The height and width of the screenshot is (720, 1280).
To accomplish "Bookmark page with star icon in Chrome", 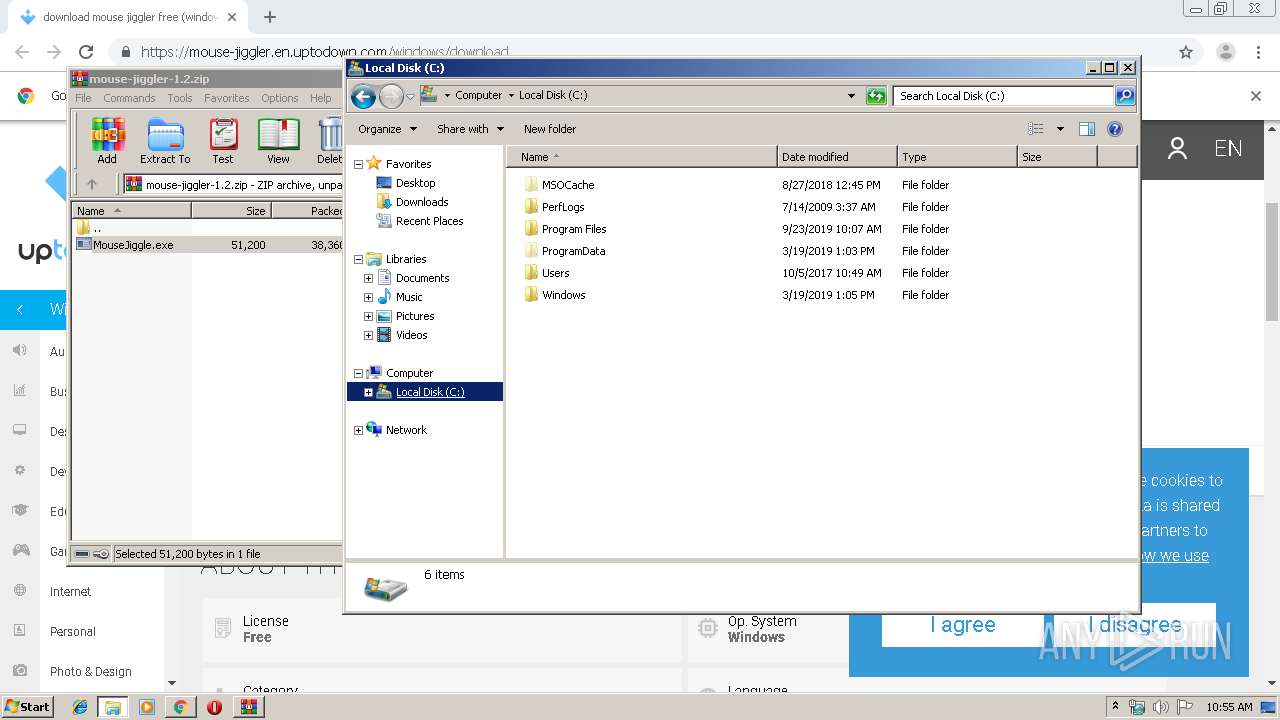I will (1186, 52).
